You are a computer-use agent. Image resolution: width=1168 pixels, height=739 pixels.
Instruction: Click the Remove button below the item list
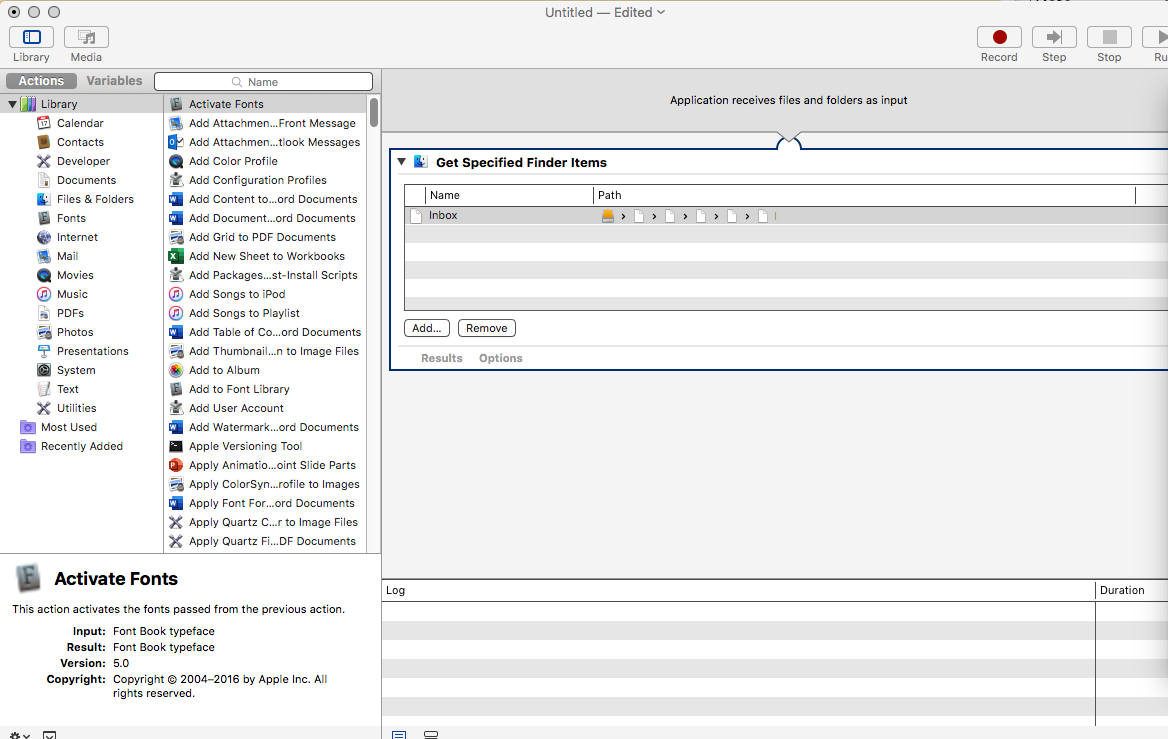pyautogui.click(x=486, y=327)
